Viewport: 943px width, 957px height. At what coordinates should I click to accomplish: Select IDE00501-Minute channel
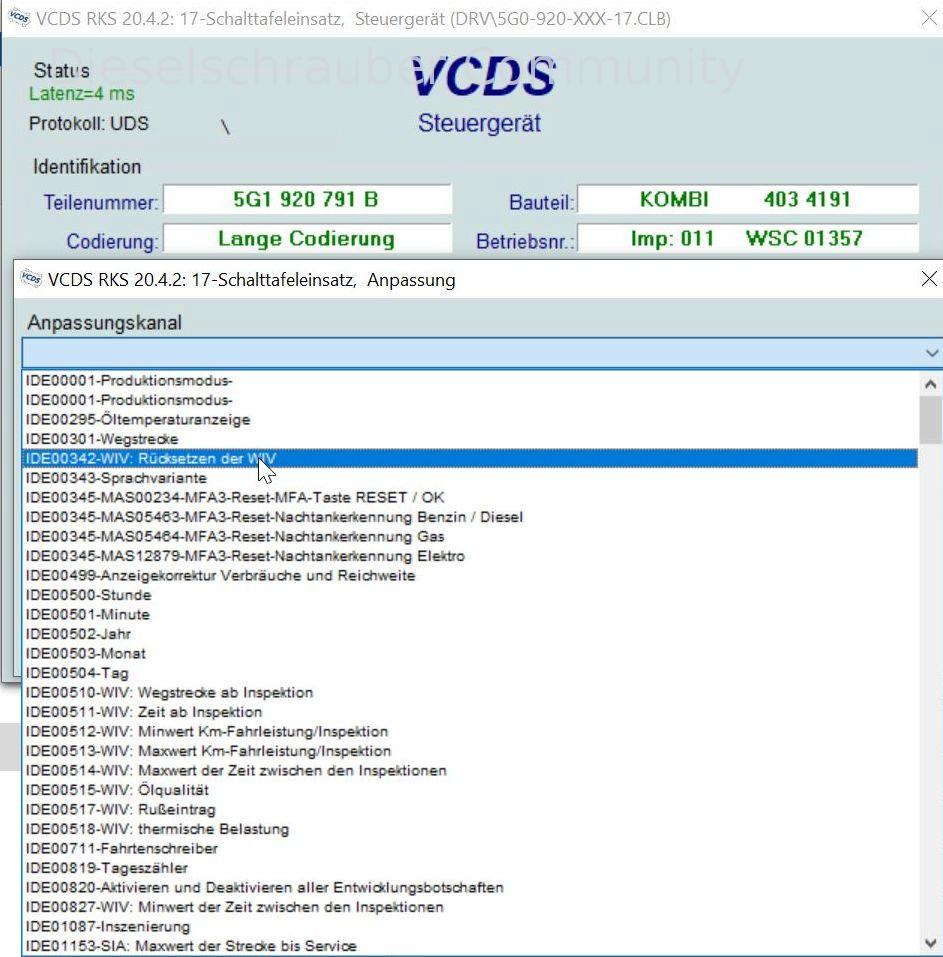click(x=470, y=615)
